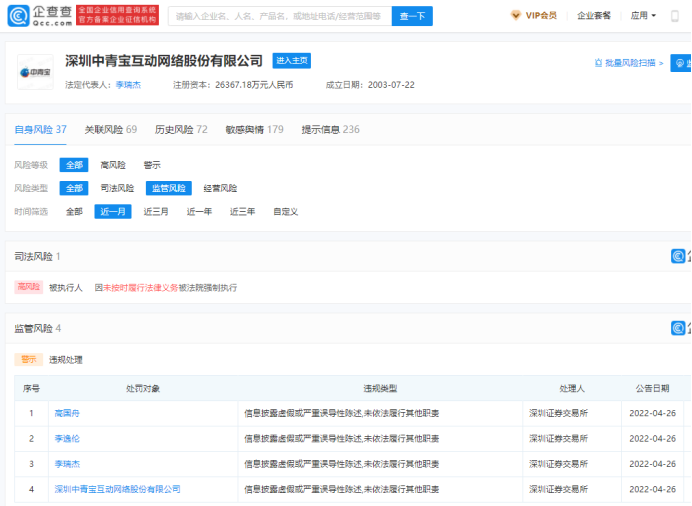Click 违规处理 entry label

(x=66, y=360)
